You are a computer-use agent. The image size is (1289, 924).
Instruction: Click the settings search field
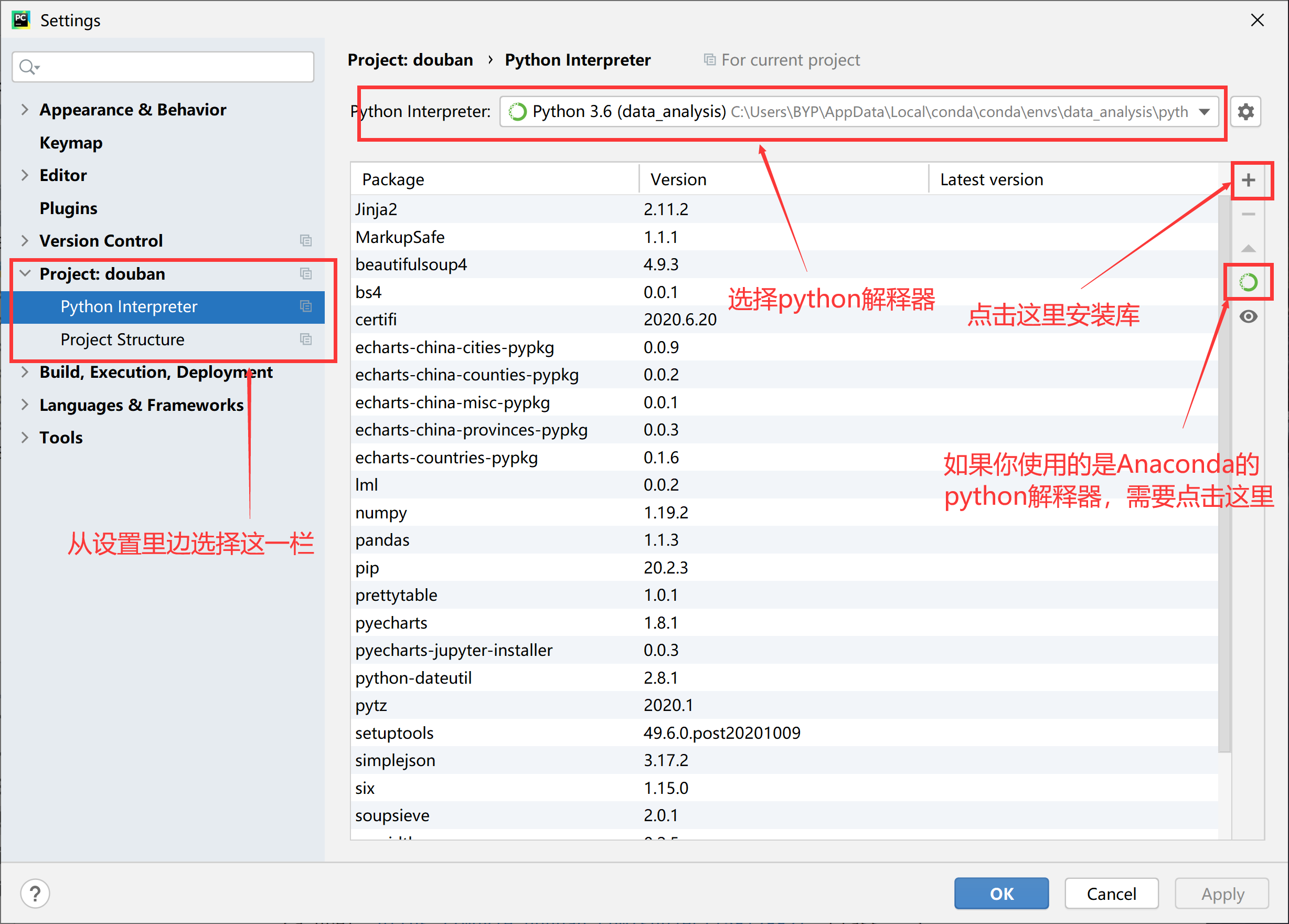(x=171, y=67)
